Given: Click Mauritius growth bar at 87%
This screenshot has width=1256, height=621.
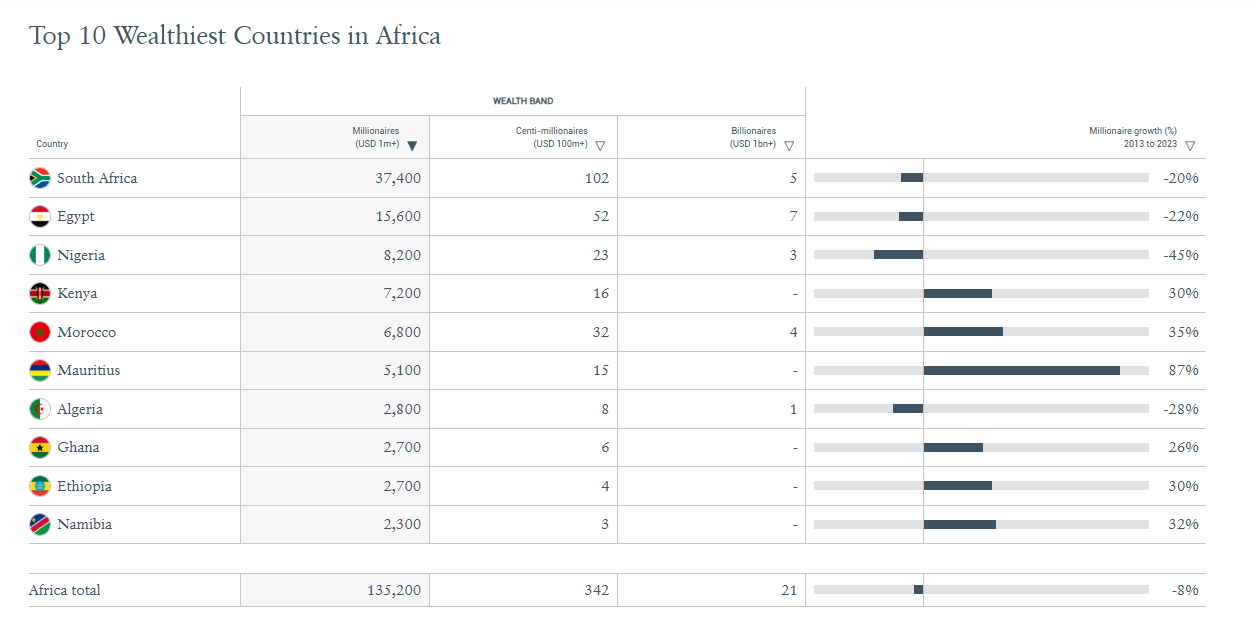Looking at the screenshot, I should (x=1021, y=370).
